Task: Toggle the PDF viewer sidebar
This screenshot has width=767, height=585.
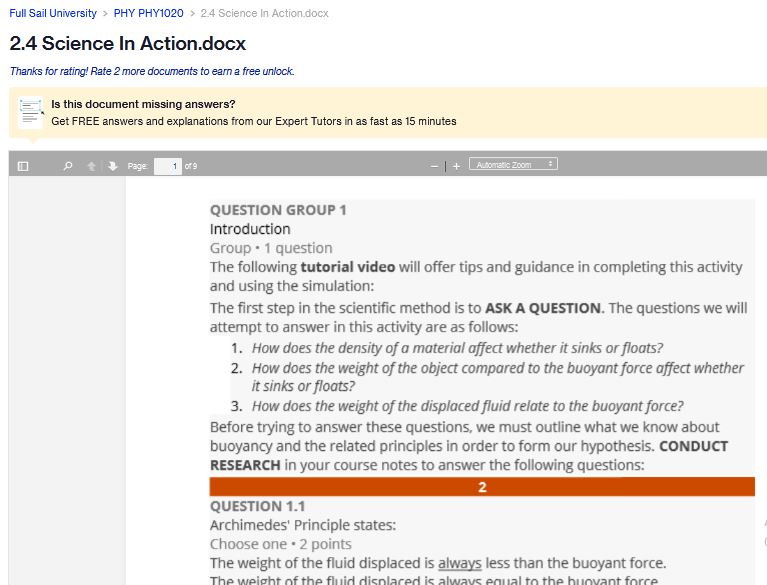Action: [23, 166]
